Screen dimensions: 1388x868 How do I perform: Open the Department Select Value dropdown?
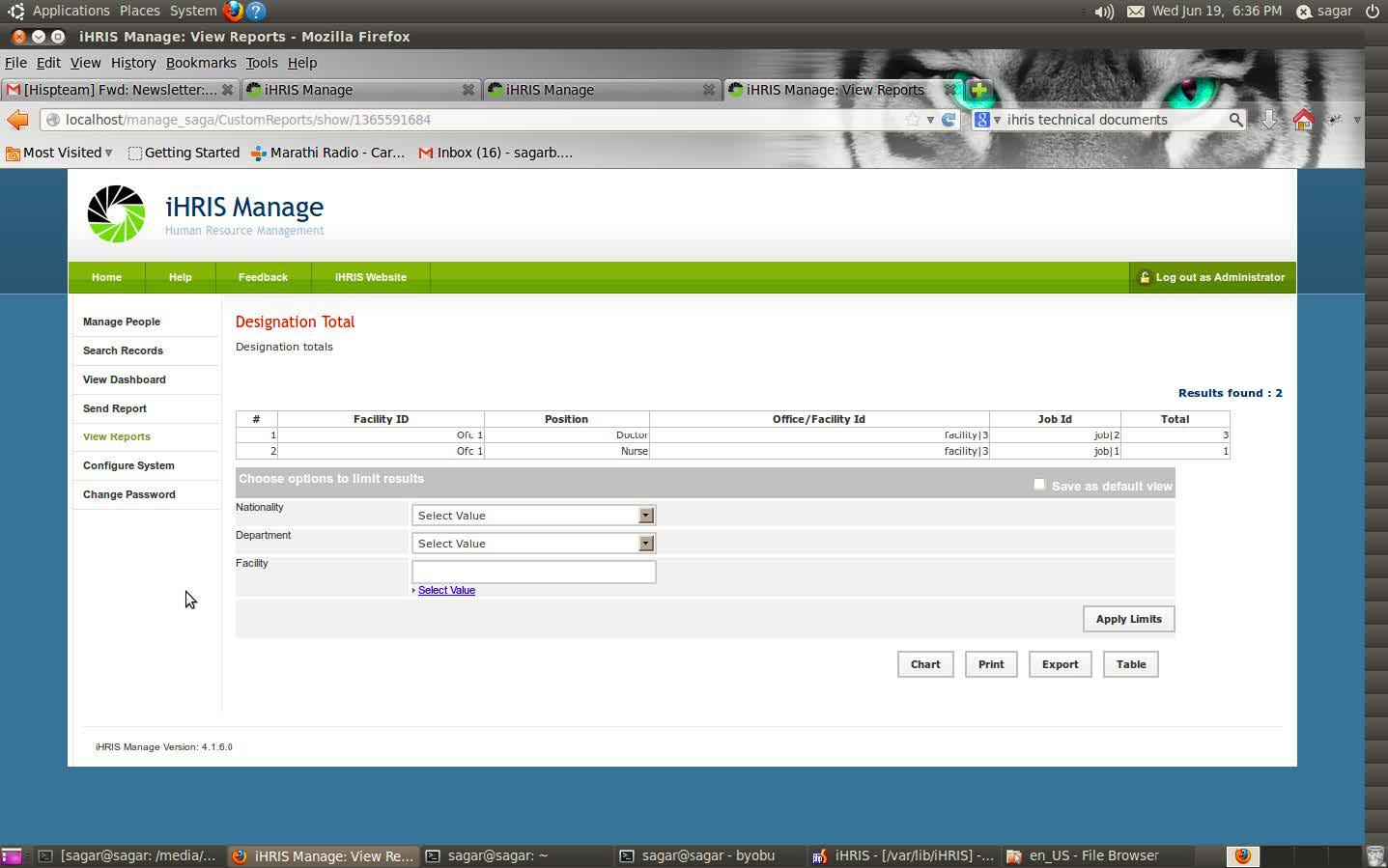(x=533, y=544)
